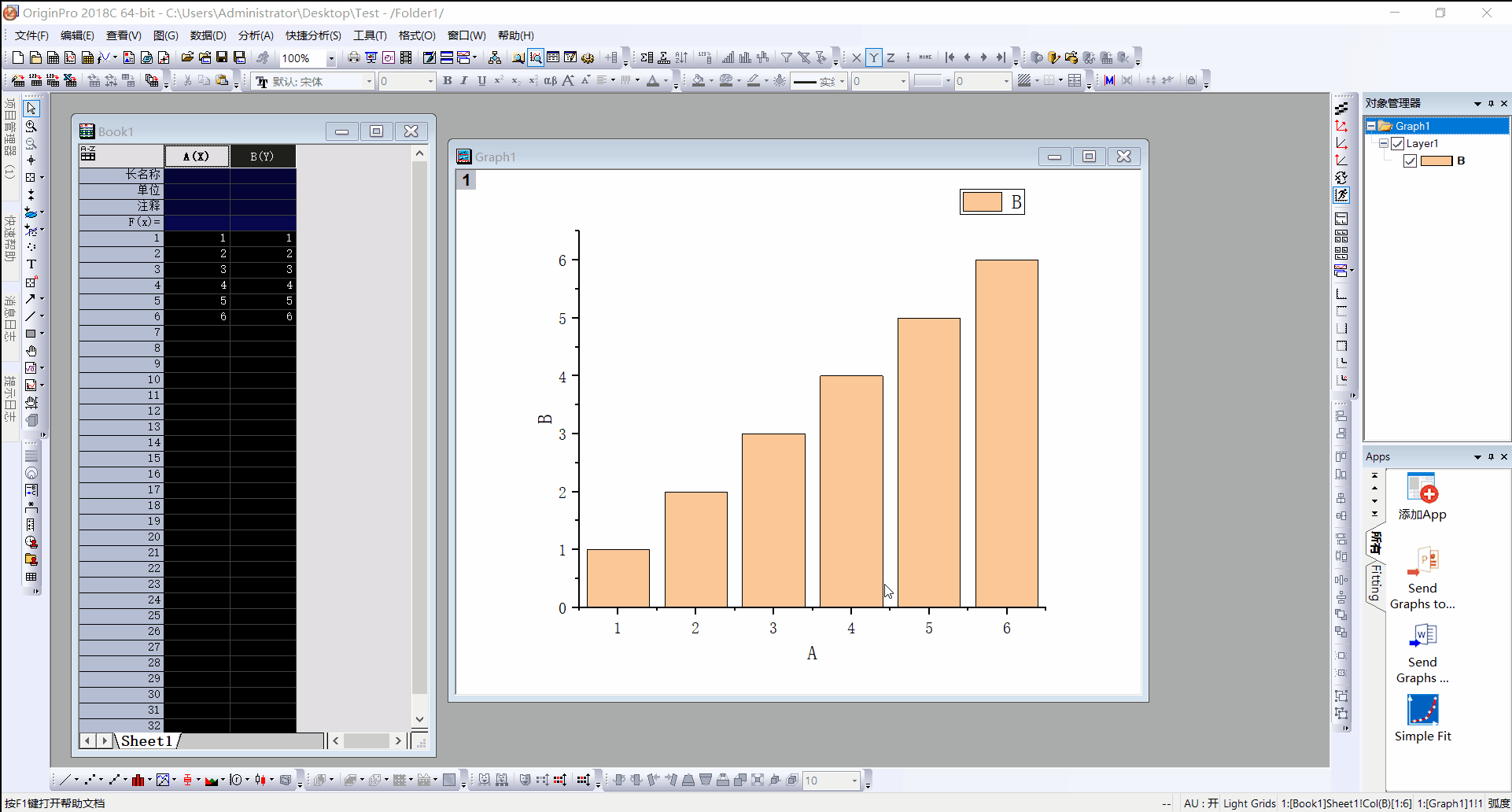Select column B(Y) header
This screenshot has width=1512, height=812.
tap(263, 156)
